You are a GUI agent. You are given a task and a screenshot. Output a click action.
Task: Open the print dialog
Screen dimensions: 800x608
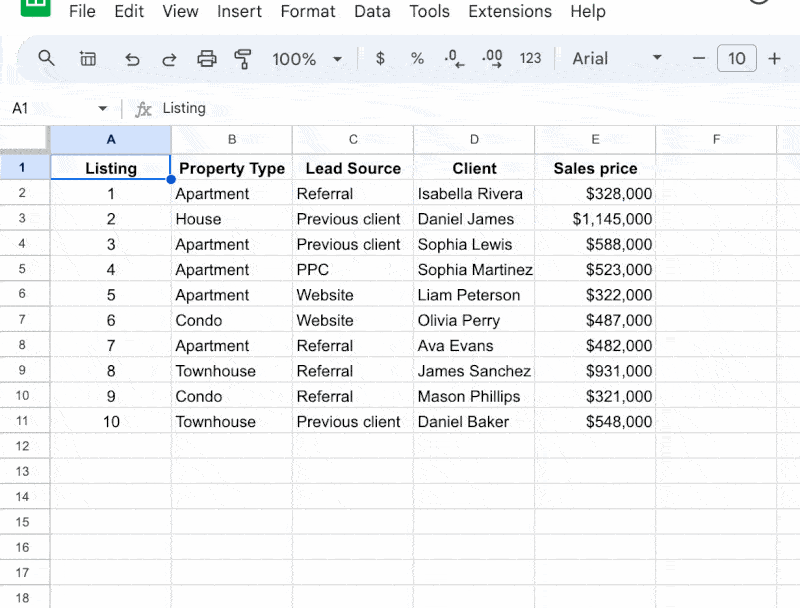(207, 58)
